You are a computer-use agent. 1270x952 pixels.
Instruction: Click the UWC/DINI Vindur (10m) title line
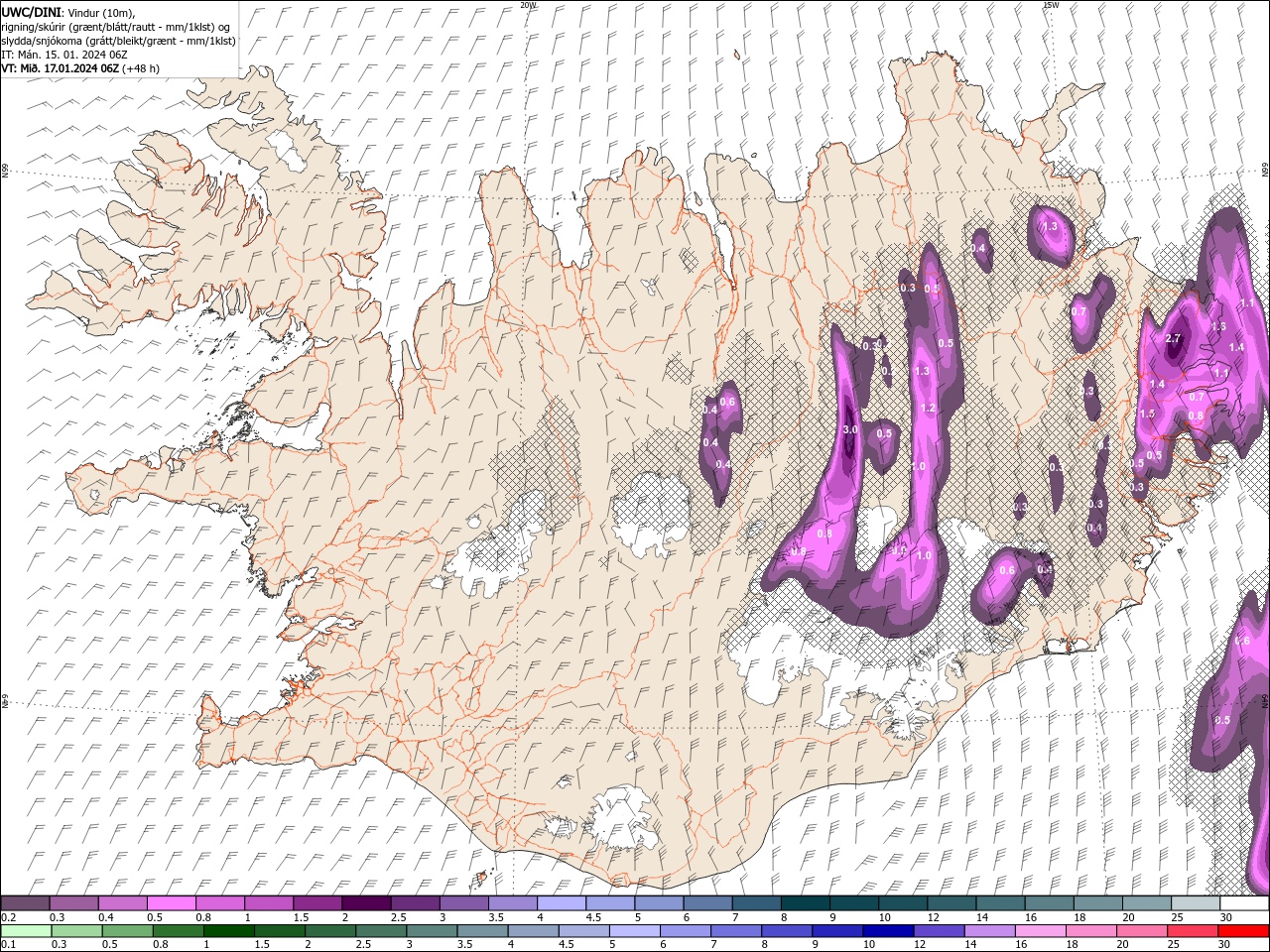click(67, 12)
